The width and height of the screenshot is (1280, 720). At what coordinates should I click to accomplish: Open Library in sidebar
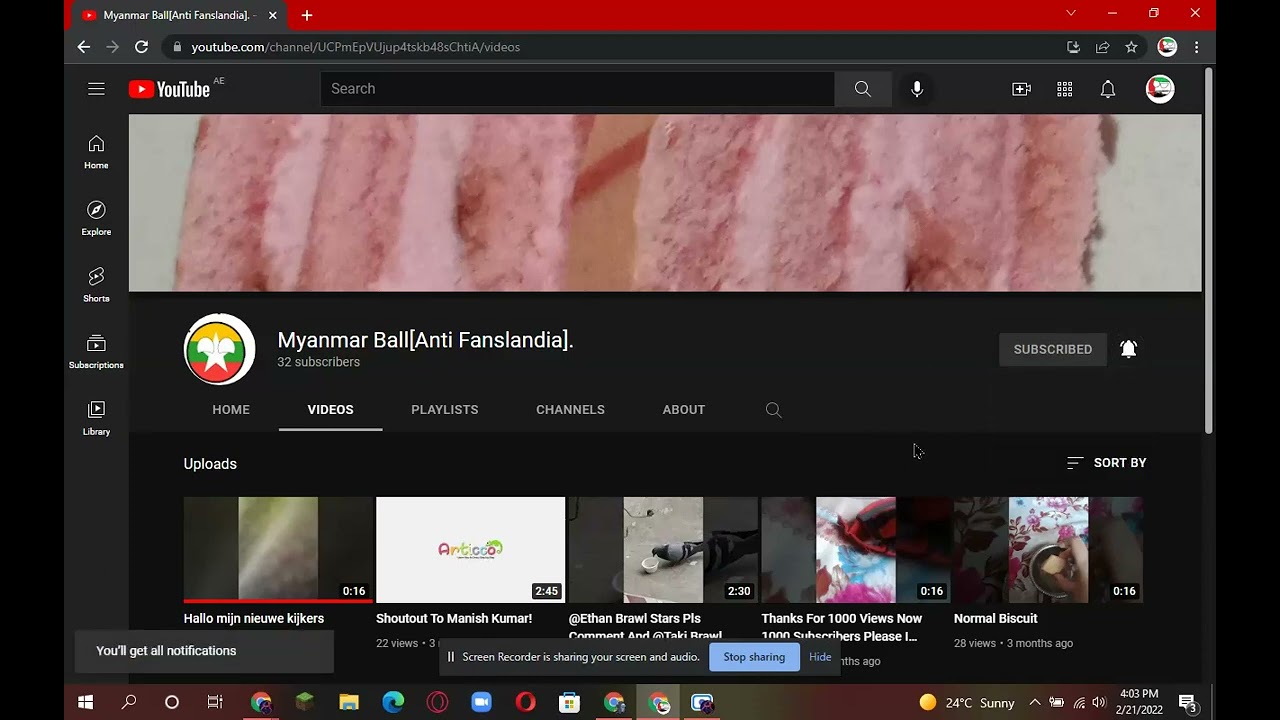point(96,418)
